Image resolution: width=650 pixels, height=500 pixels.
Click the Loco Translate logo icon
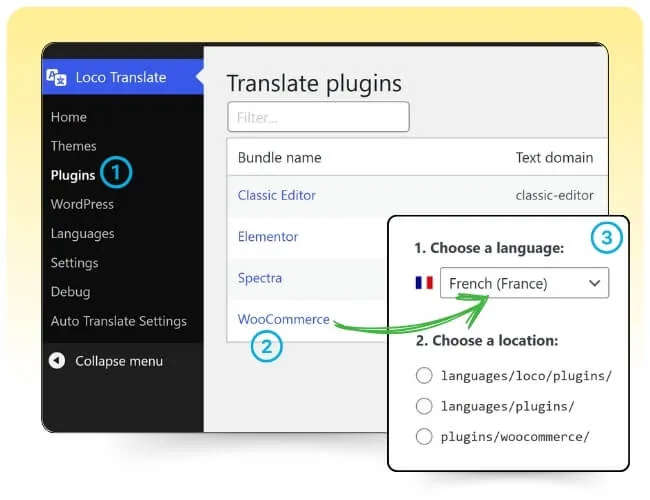(56, 78)
